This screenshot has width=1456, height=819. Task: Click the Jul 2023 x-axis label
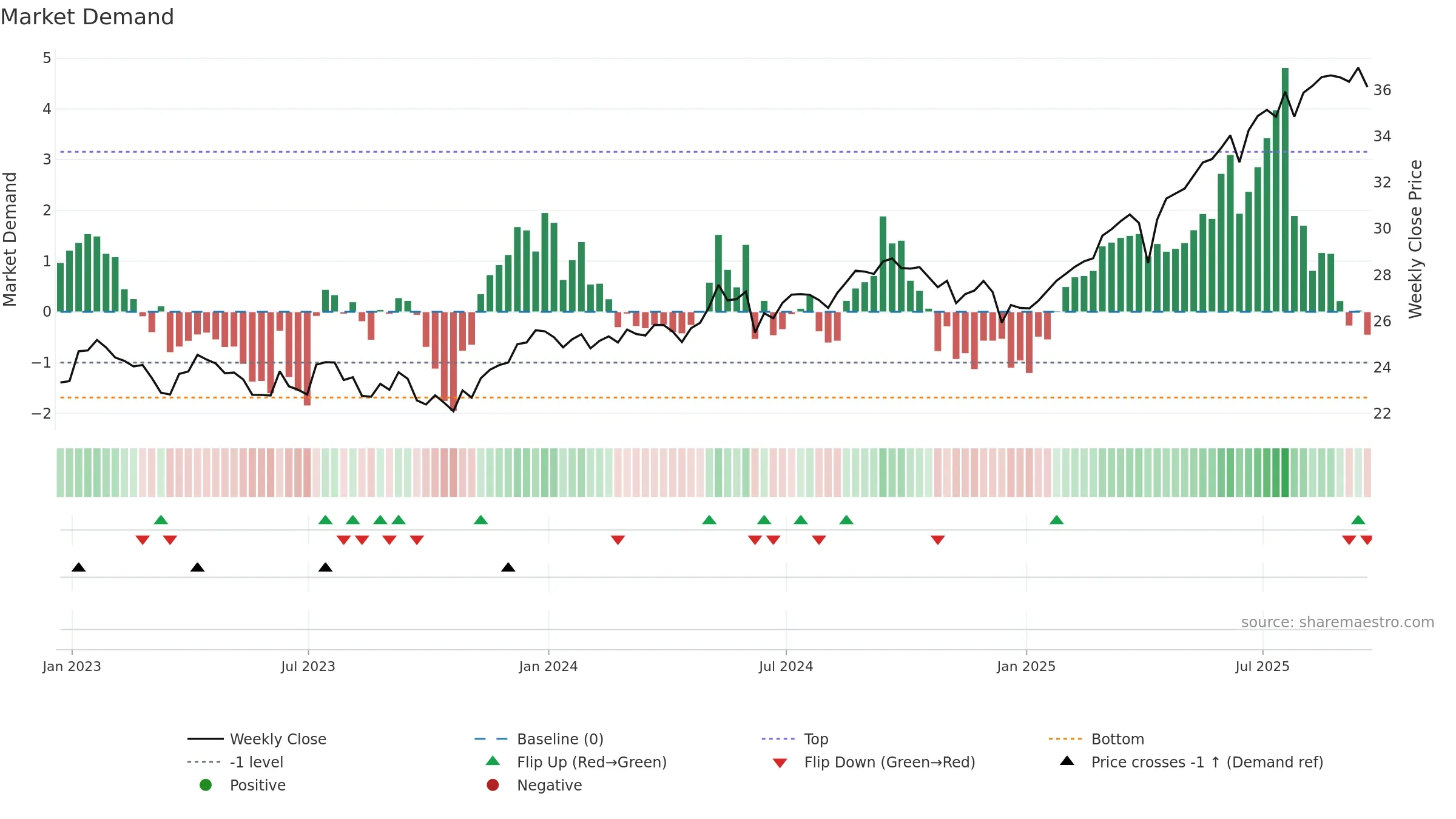tap(308, 667)
